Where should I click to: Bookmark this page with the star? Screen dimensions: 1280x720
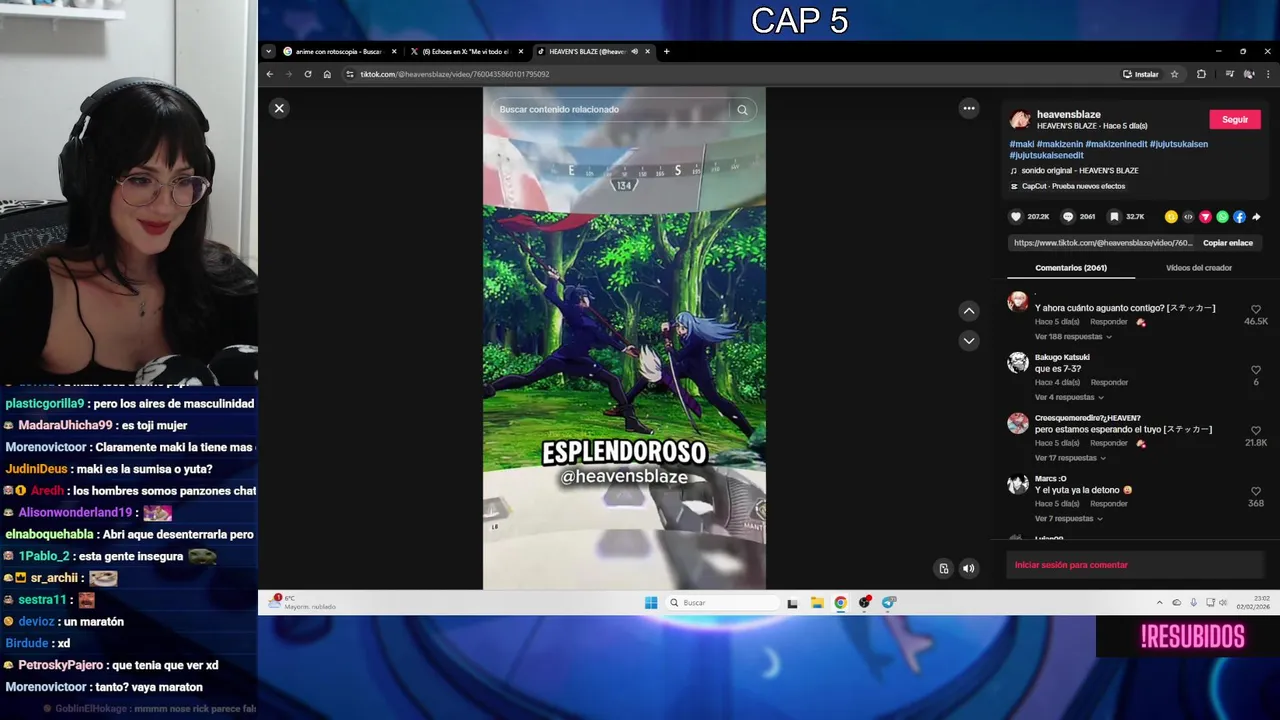[x=1174, y=74]
